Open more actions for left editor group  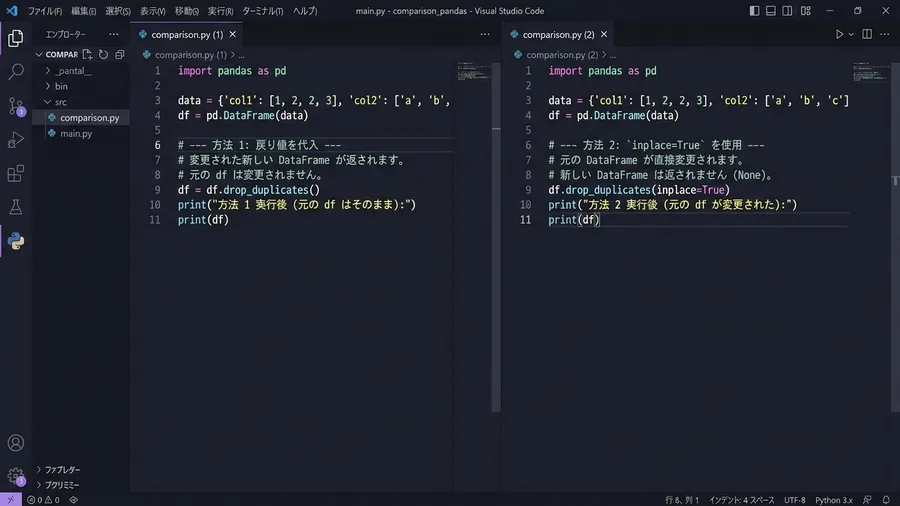[485, 34]
